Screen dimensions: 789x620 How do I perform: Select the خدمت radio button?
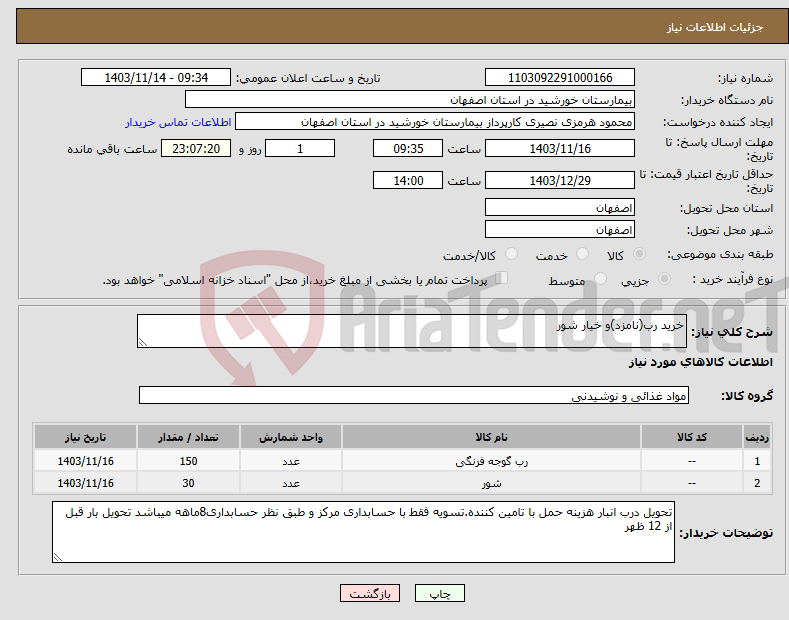point(582,254)
